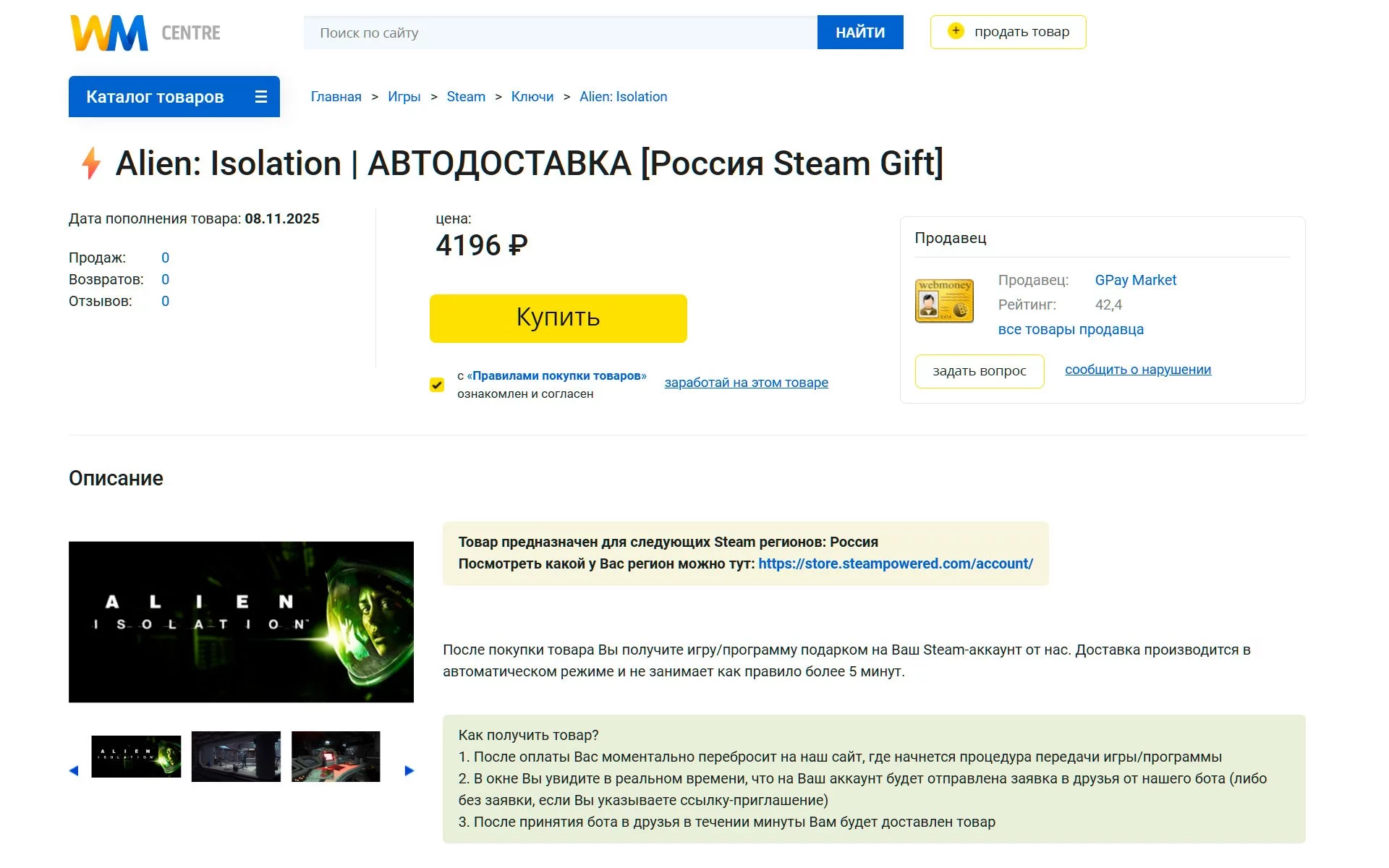Focus the Поиск по сайту field
This screenshot has width=1389, height=868.
(560, 33)
